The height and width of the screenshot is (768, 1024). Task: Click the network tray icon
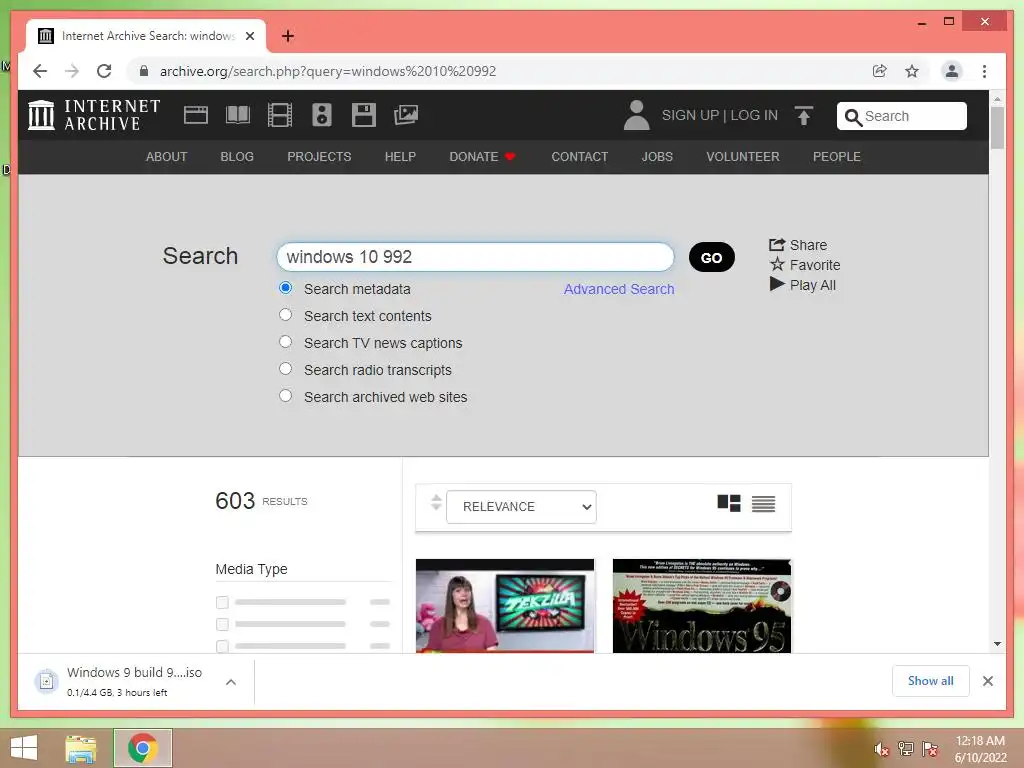(x=906, y=749)
